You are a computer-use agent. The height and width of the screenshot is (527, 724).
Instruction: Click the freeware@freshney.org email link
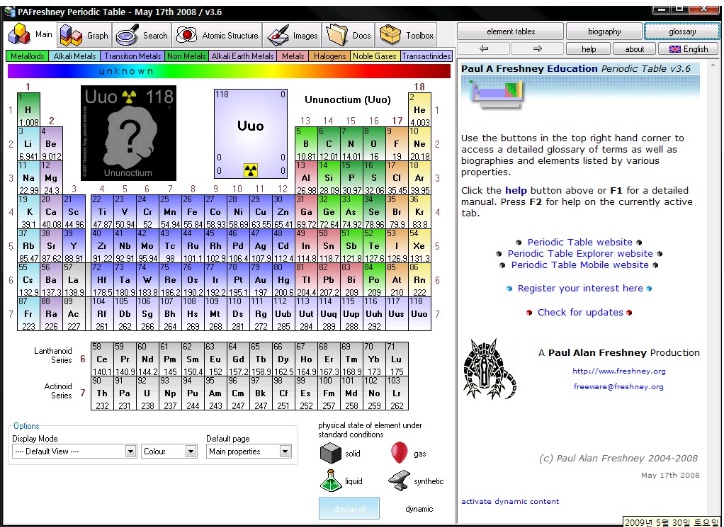coord(618,387)
